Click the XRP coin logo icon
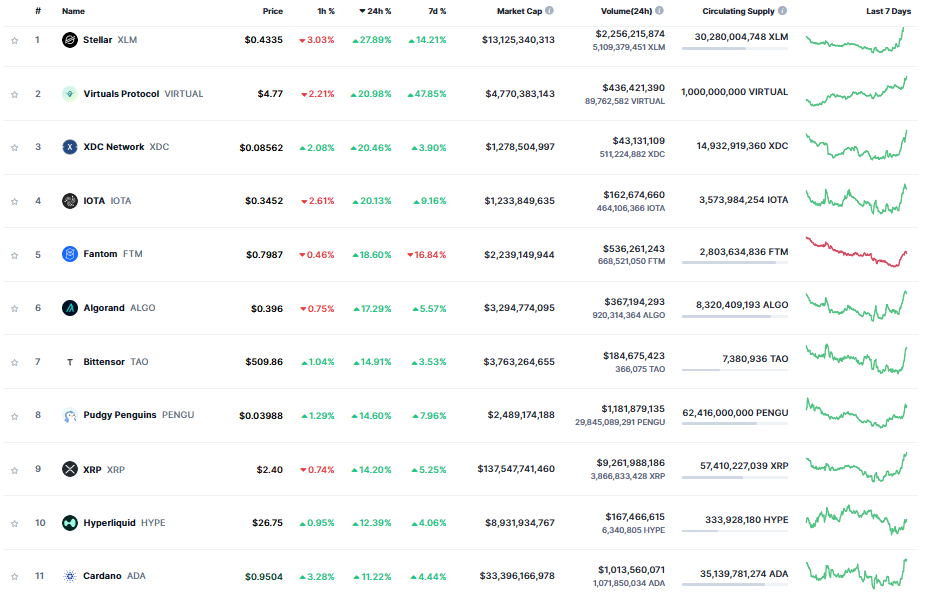The width and height of the screenshot is (925, 595). (70, 469)
